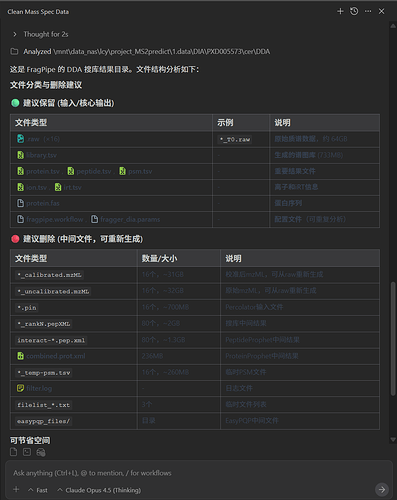Send message with arrow button

(382, 489)
